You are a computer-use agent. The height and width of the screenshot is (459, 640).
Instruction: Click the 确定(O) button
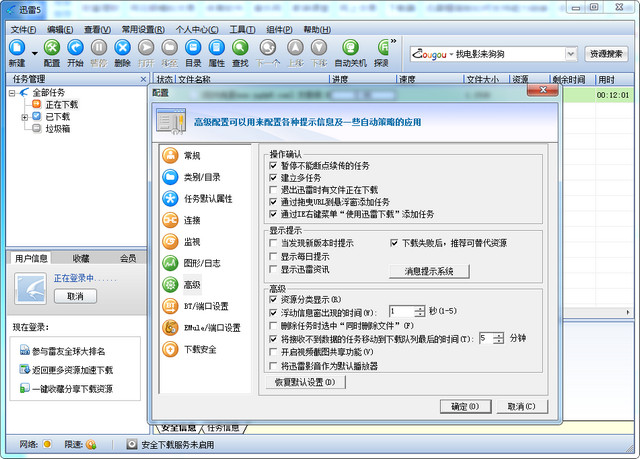click(x=465, y=406)
